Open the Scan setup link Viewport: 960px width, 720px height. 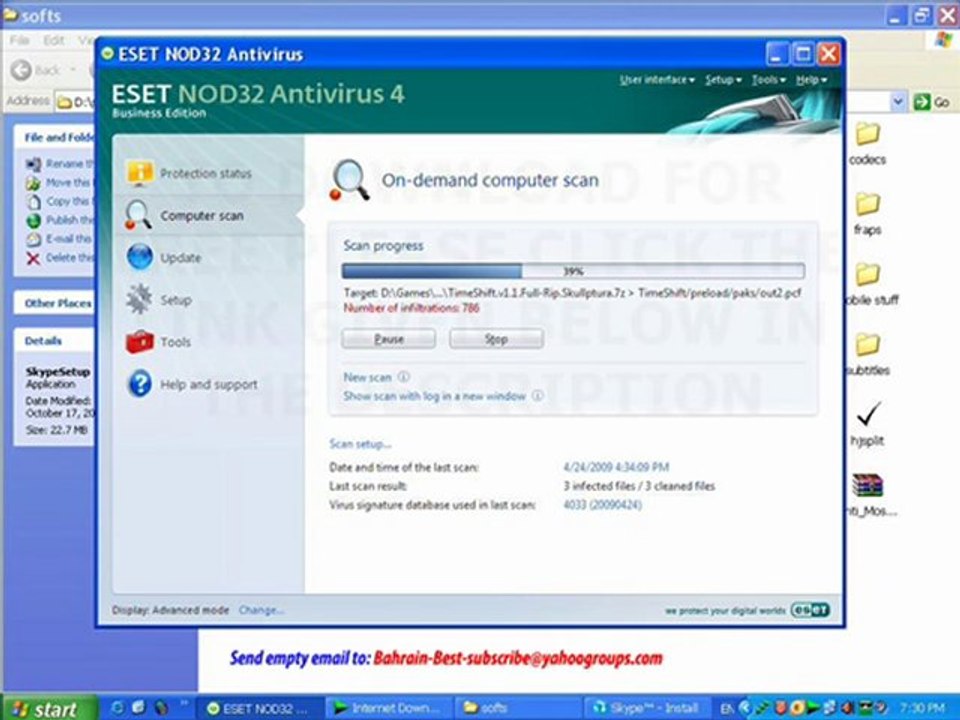click(x=360, y=444)
